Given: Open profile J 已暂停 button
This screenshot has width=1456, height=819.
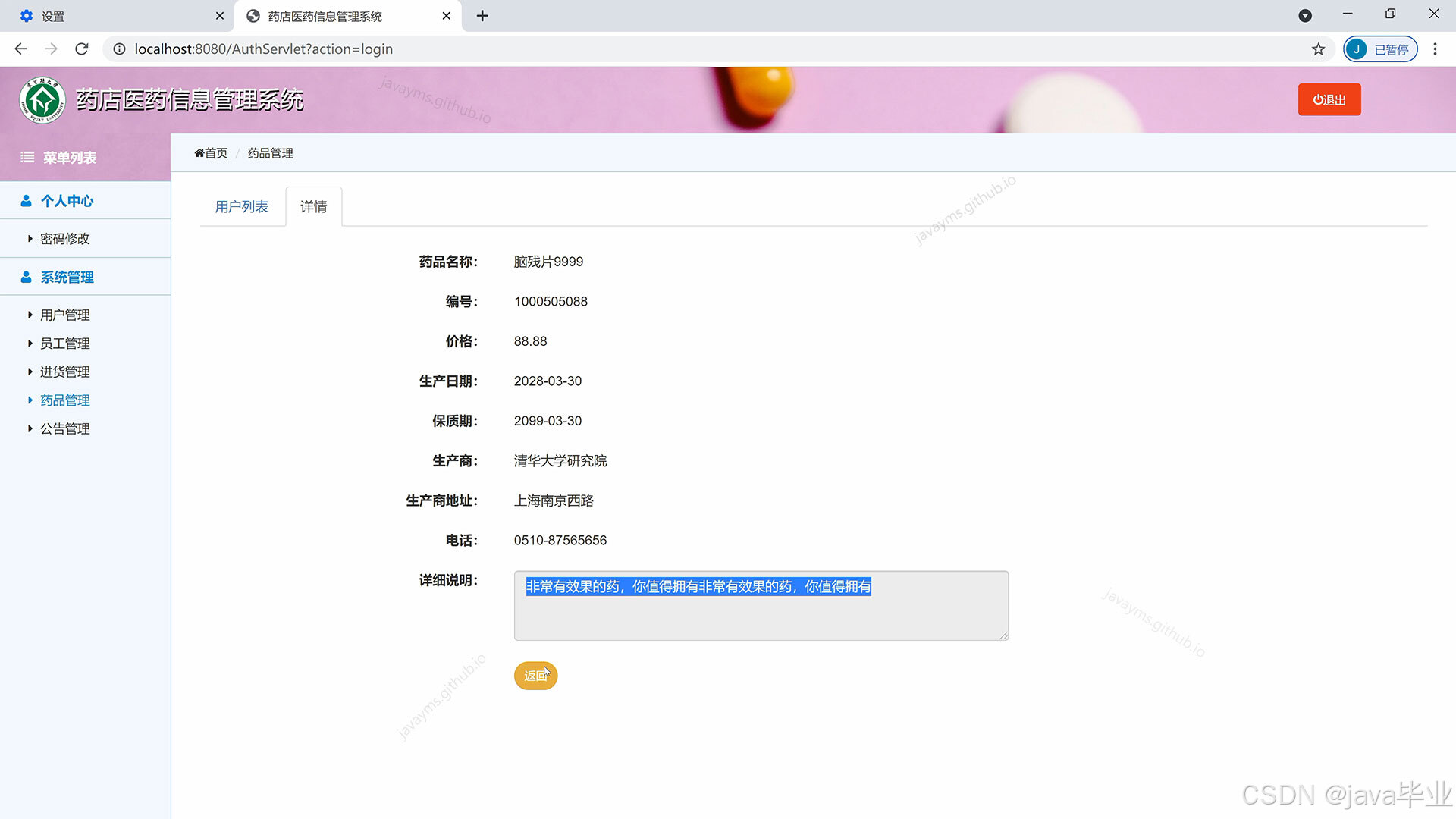Looking at the screenshot, I should 1380,49.
